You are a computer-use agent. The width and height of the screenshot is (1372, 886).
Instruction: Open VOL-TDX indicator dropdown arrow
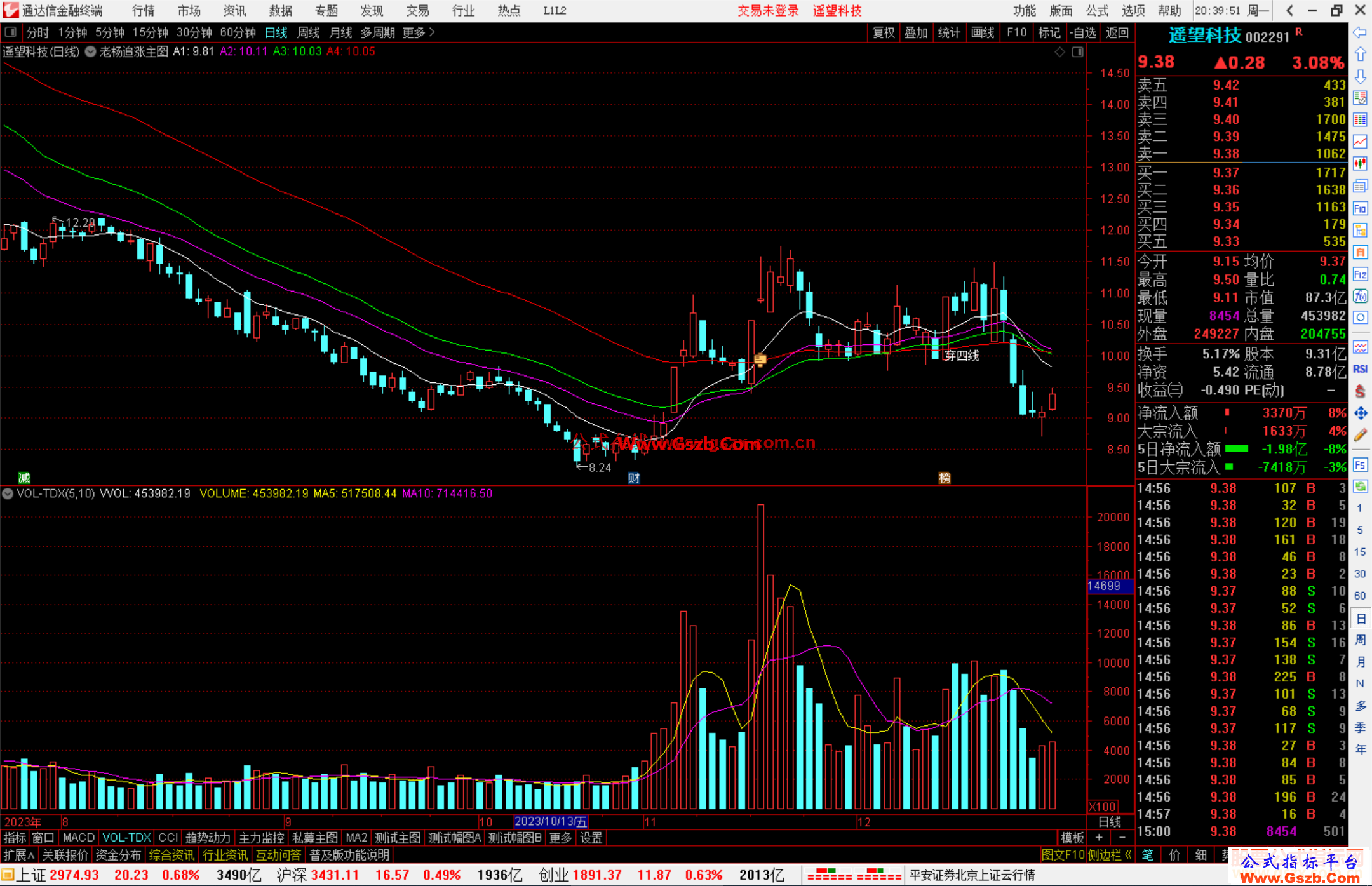(8, 493)
